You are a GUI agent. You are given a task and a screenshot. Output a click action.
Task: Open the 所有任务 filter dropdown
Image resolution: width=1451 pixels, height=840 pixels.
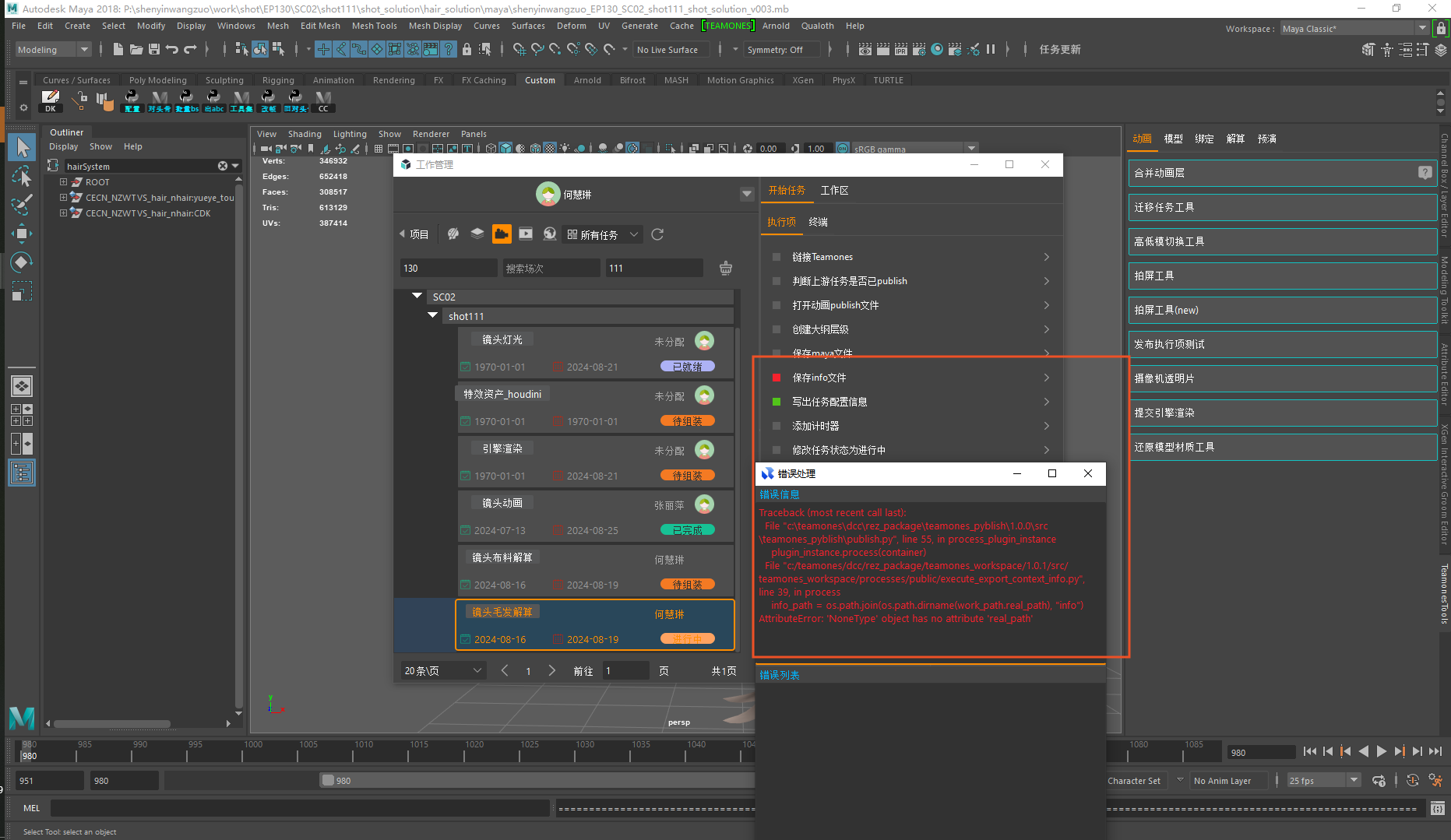pyautogui.click(x=603, y=234)
